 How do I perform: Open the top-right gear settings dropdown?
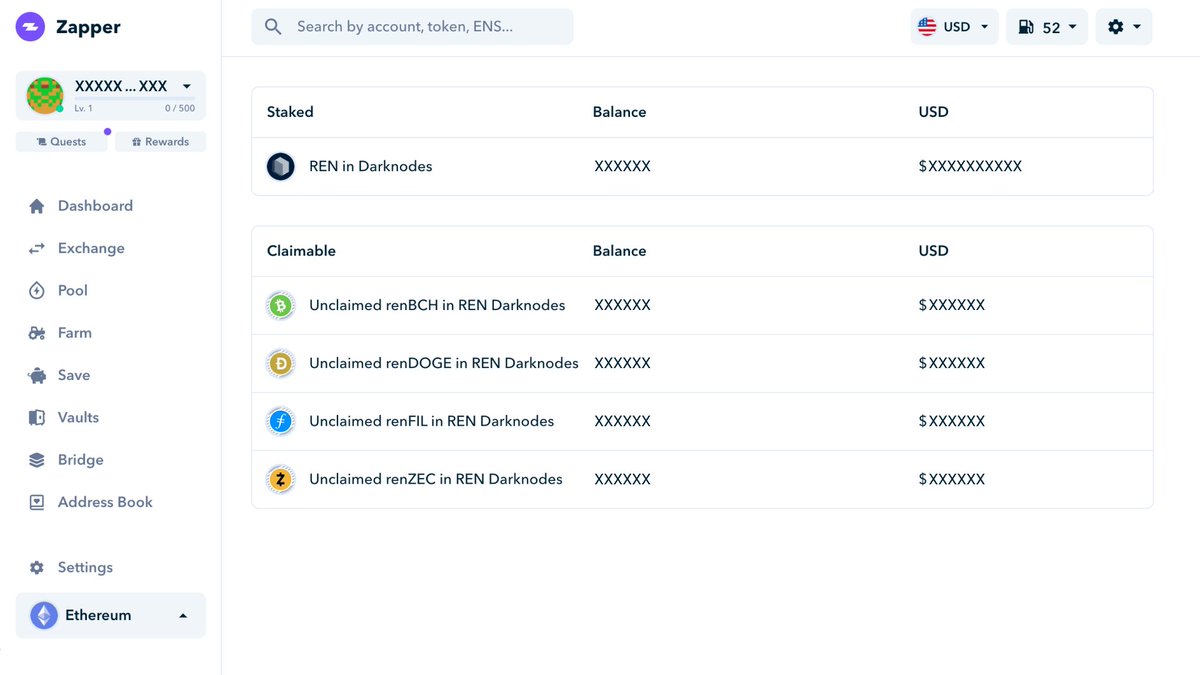(x=1124, y=27)
